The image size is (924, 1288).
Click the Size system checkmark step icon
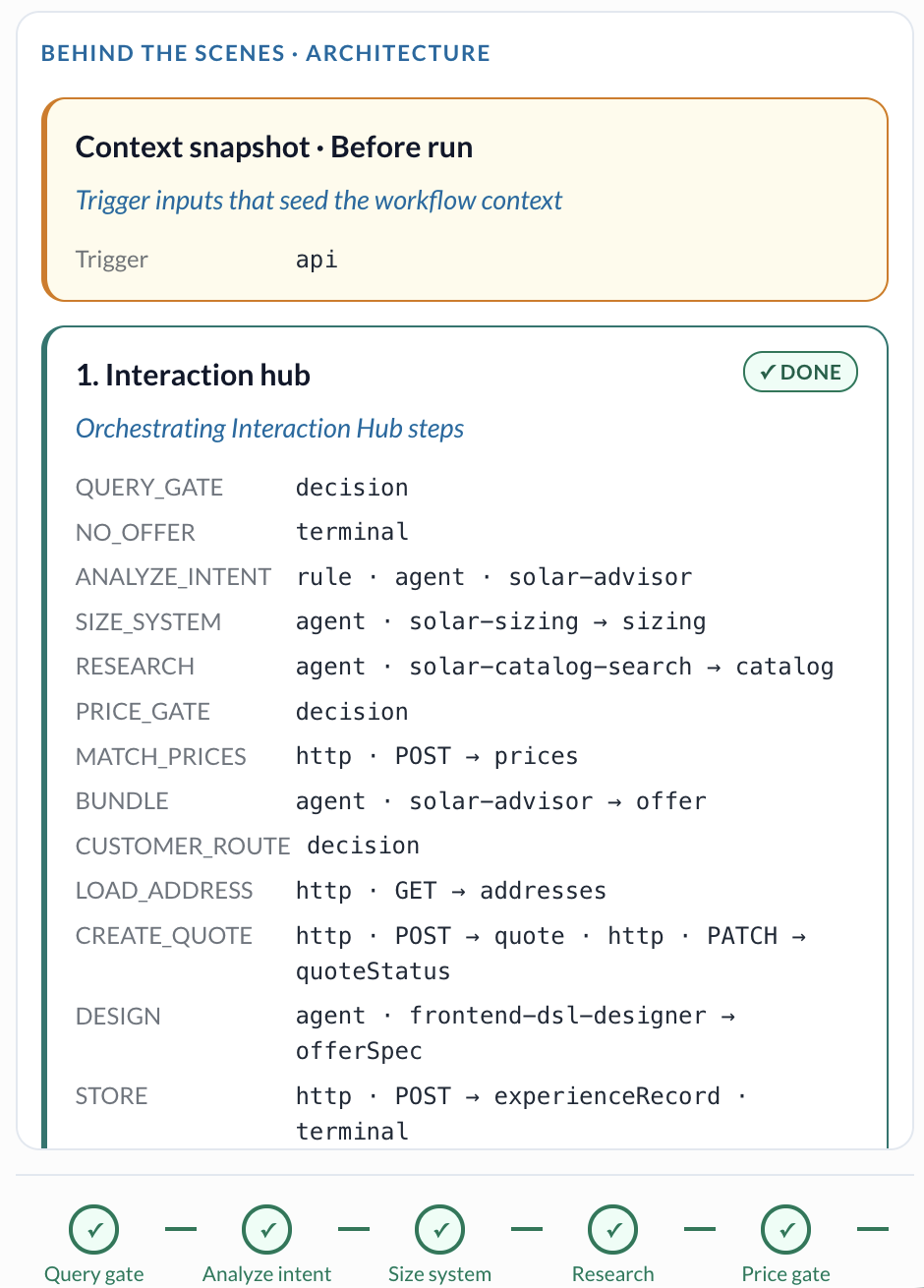(x=440, y=1229)
